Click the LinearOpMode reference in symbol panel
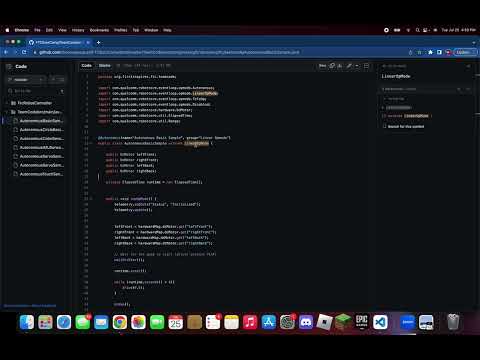Viewport: 480px width, 360px height. point(416,116)
